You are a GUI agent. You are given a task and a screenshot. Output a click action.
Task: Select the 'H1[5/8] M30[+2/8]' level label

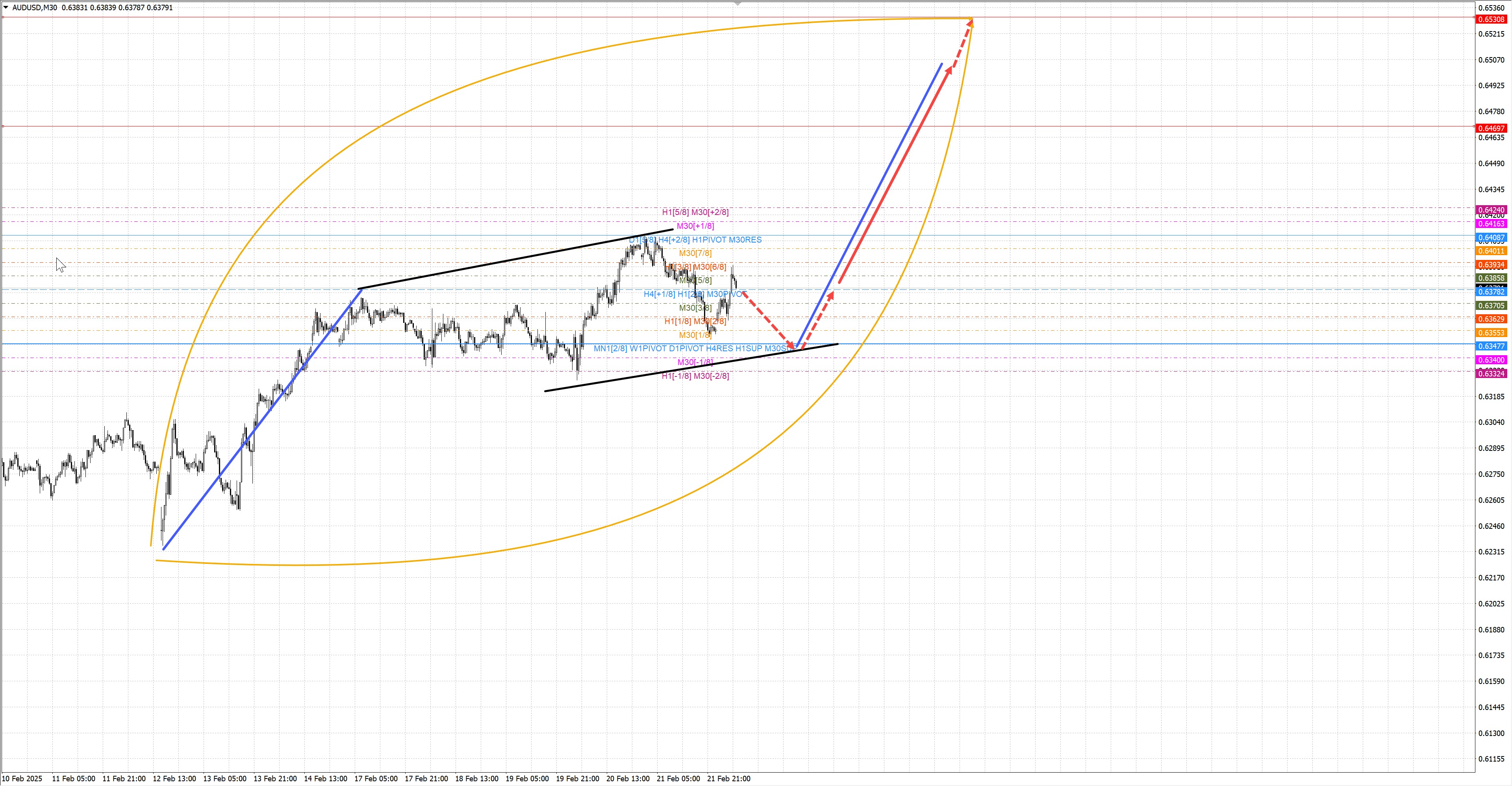[x=695, y=212]
